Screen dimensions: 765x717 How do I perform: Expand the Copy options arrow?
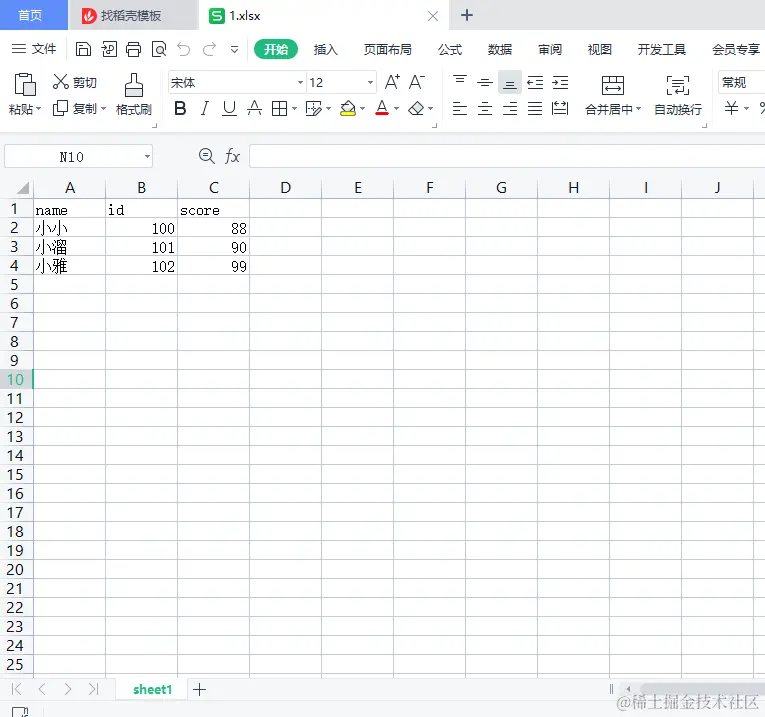click(103, 109)
